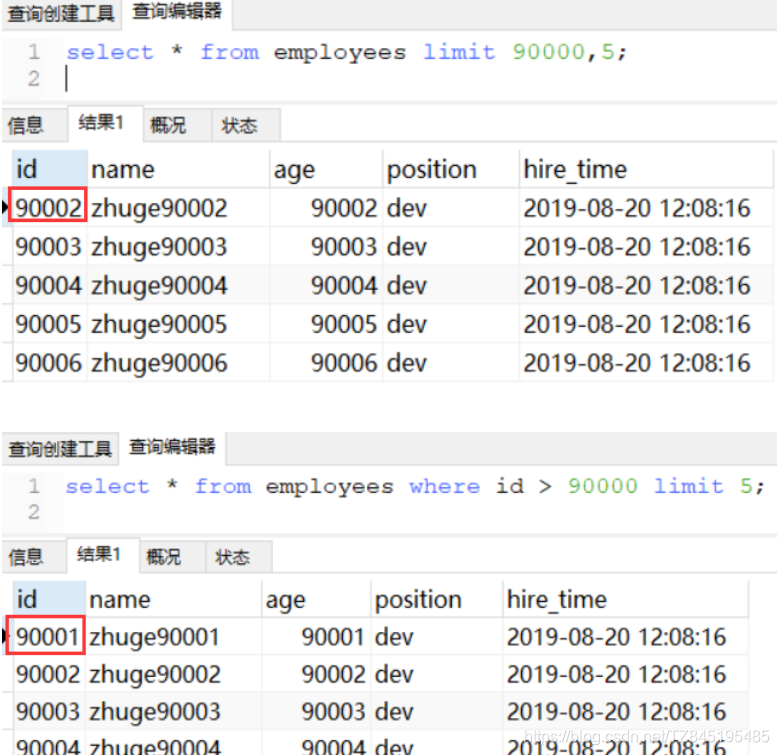779x755 pixels.
Task: Select position cell of zhuge90003 row, upper grid
Action: tap(451, 246)
